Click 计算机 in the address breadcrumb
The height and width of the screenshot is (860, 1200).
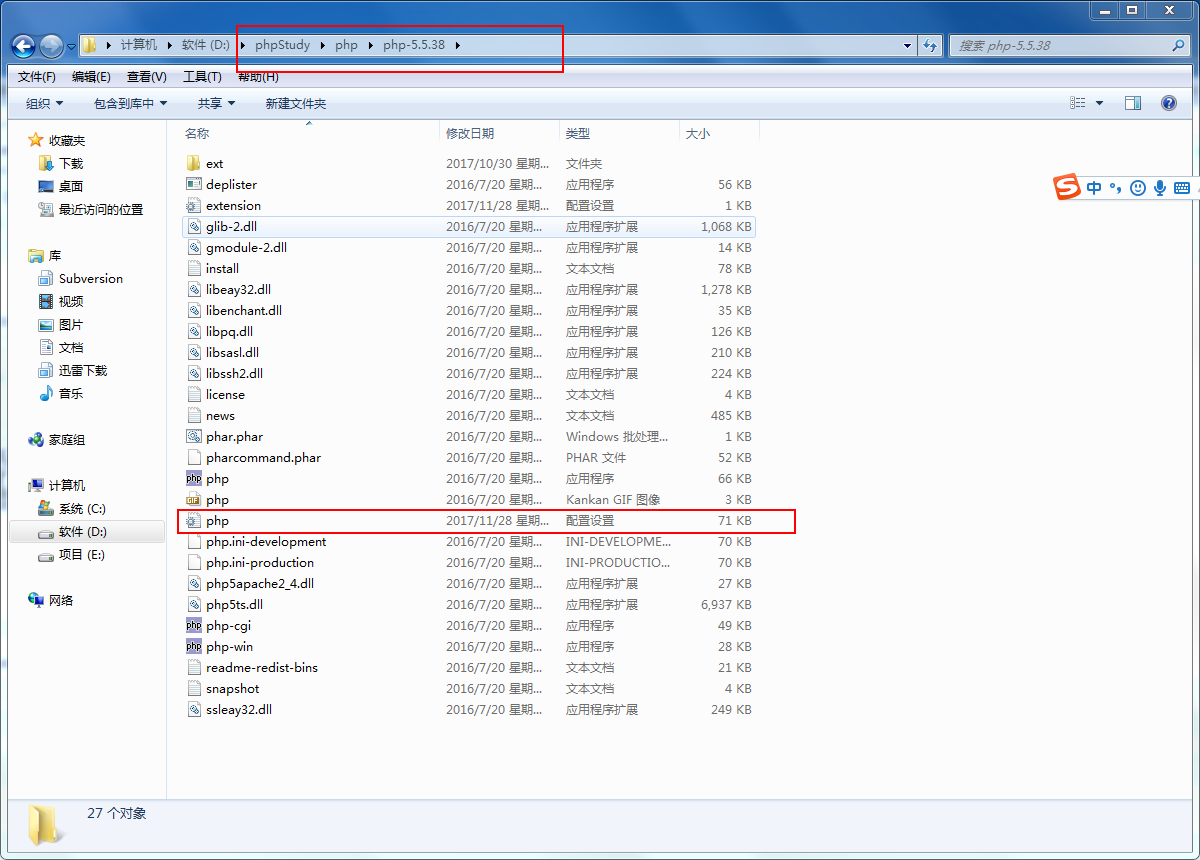139,45
